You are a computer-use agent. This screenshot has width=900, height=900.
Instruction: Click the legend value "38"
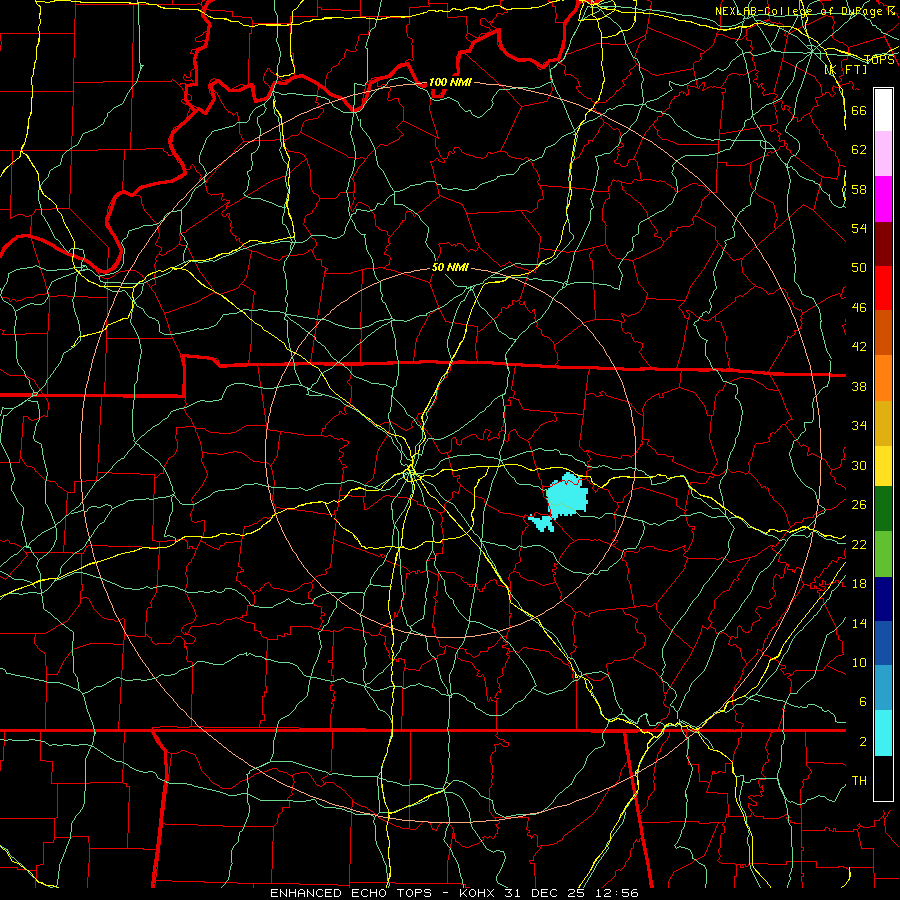(859, 387)
